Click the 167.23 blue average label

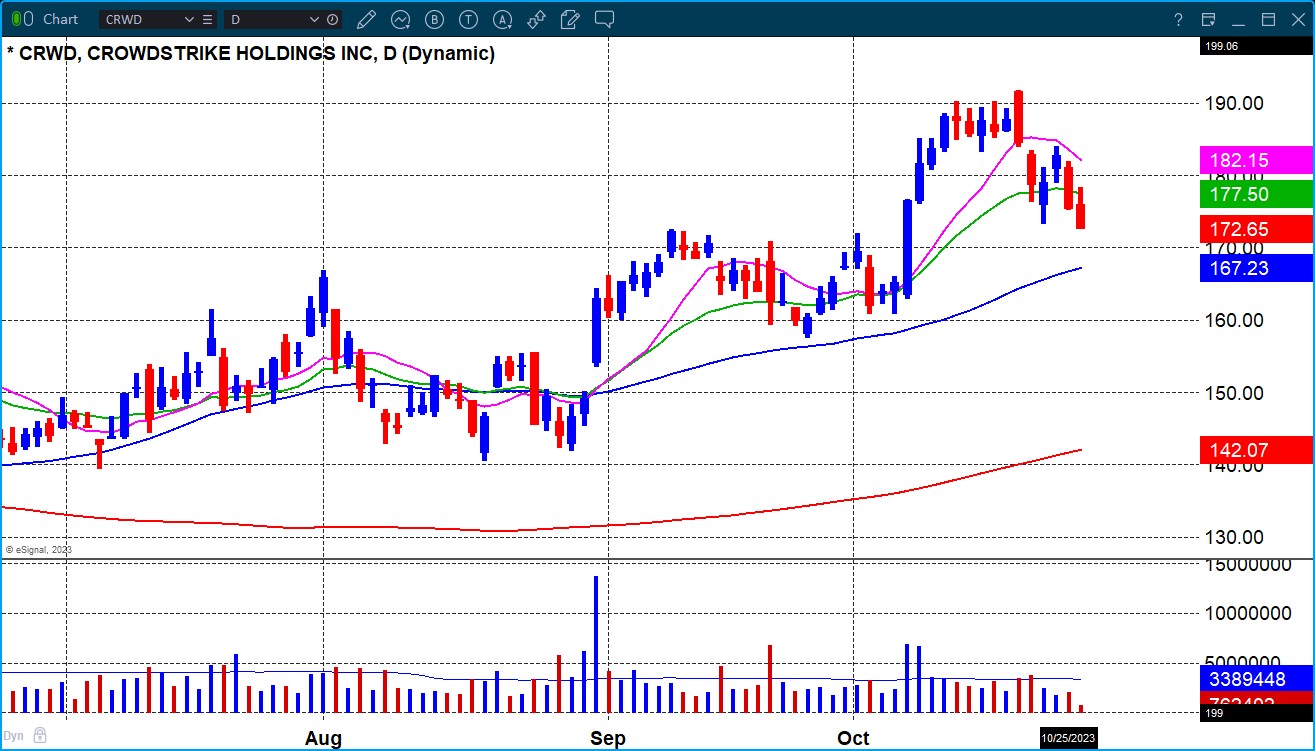pyautogui.click(x=1256, y=268)
